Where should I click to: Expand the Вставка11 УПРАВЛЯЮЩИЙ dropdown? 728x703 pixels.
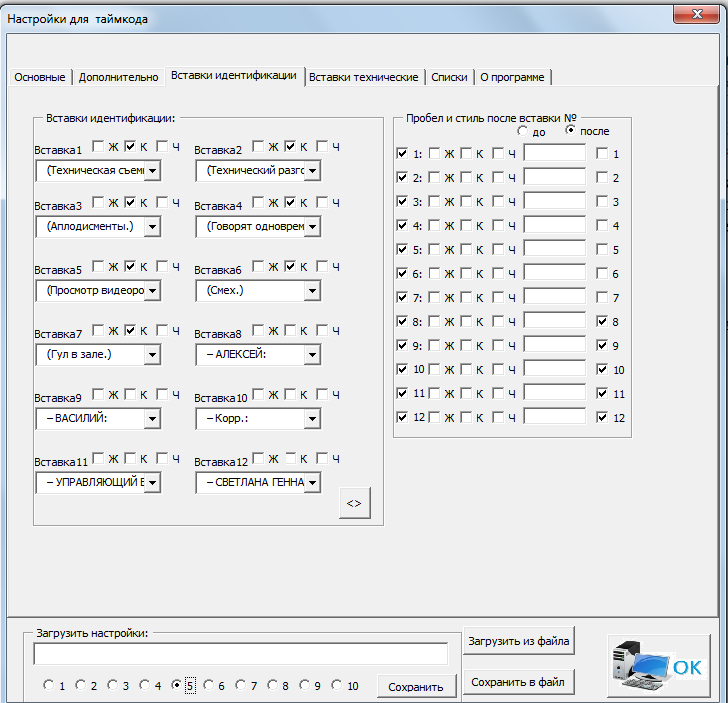pyautogui.click(x=152, y=483)
